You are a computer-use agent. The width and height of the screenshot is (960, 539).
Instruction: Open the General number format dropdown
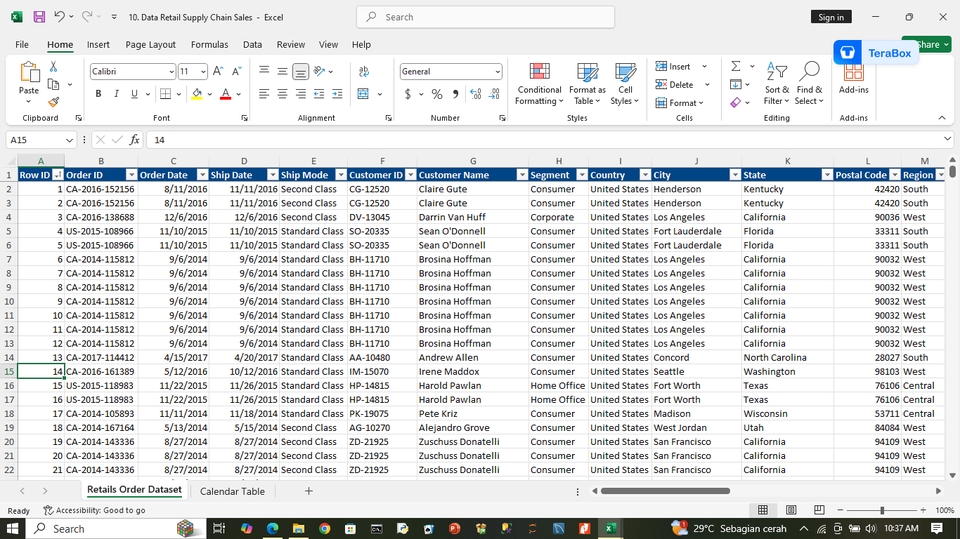point(498,72)
